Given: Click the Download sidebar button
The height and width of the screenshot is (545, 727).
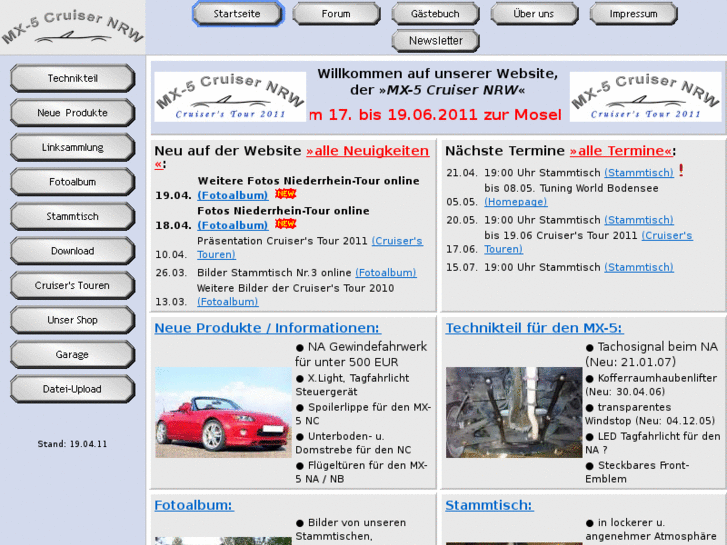Looking at the screenshot, I should 73,251.
